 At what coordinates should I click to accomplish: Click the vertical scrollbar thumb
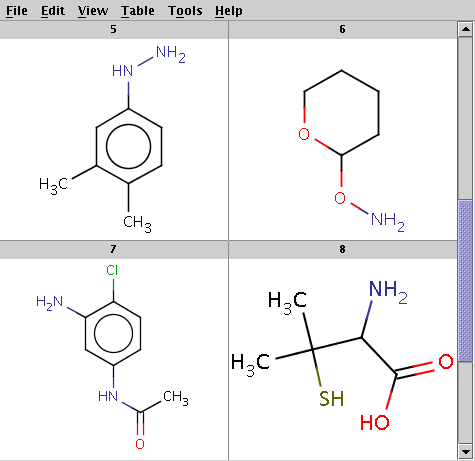coord(465,280)
